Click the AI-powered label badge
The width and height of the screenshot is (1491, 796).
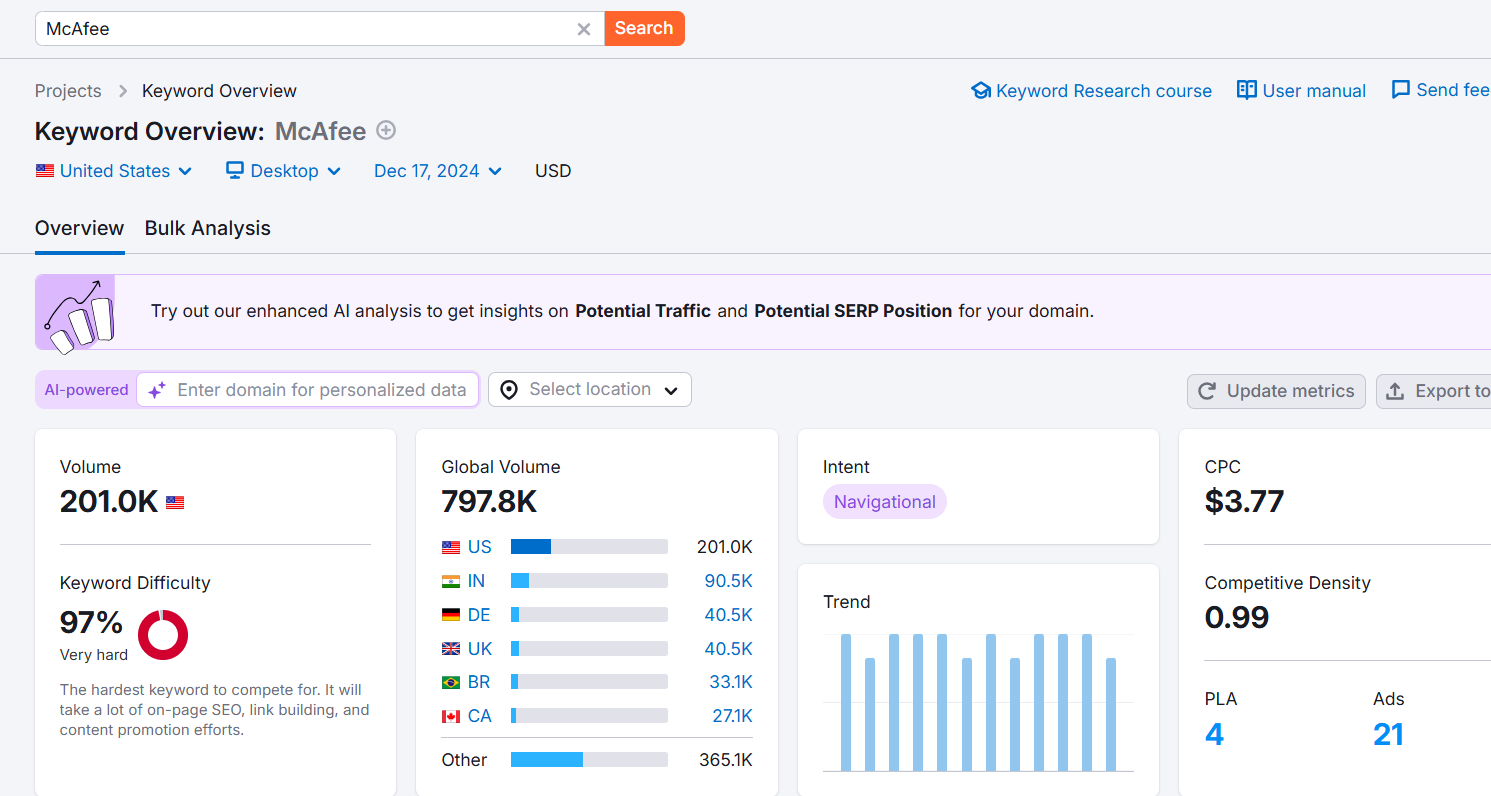(x=86, y=390)
